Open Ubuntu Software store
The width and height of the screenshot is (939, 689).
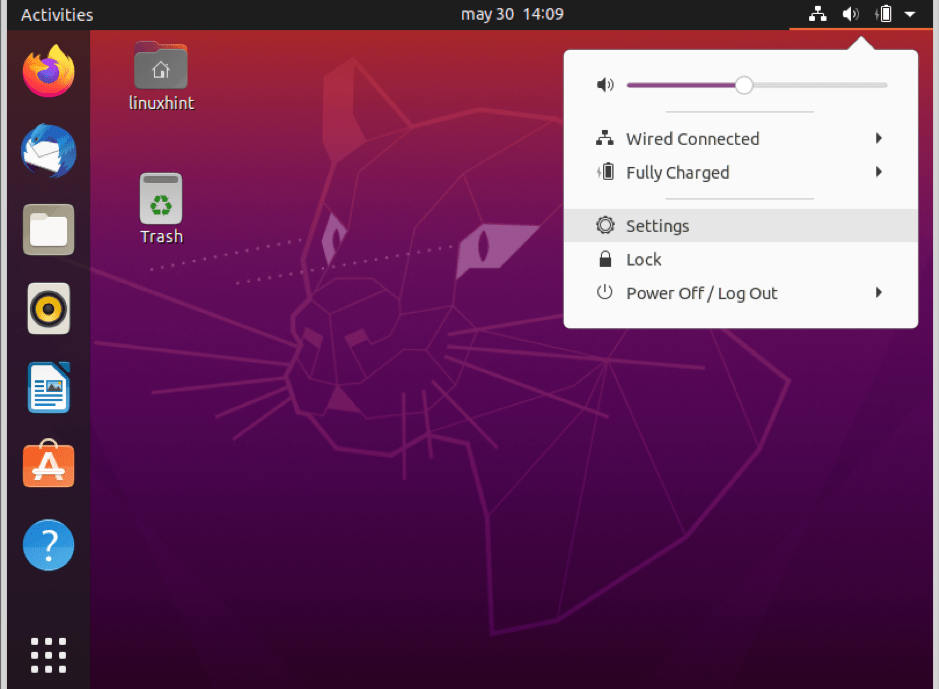(x=49, y=464)
